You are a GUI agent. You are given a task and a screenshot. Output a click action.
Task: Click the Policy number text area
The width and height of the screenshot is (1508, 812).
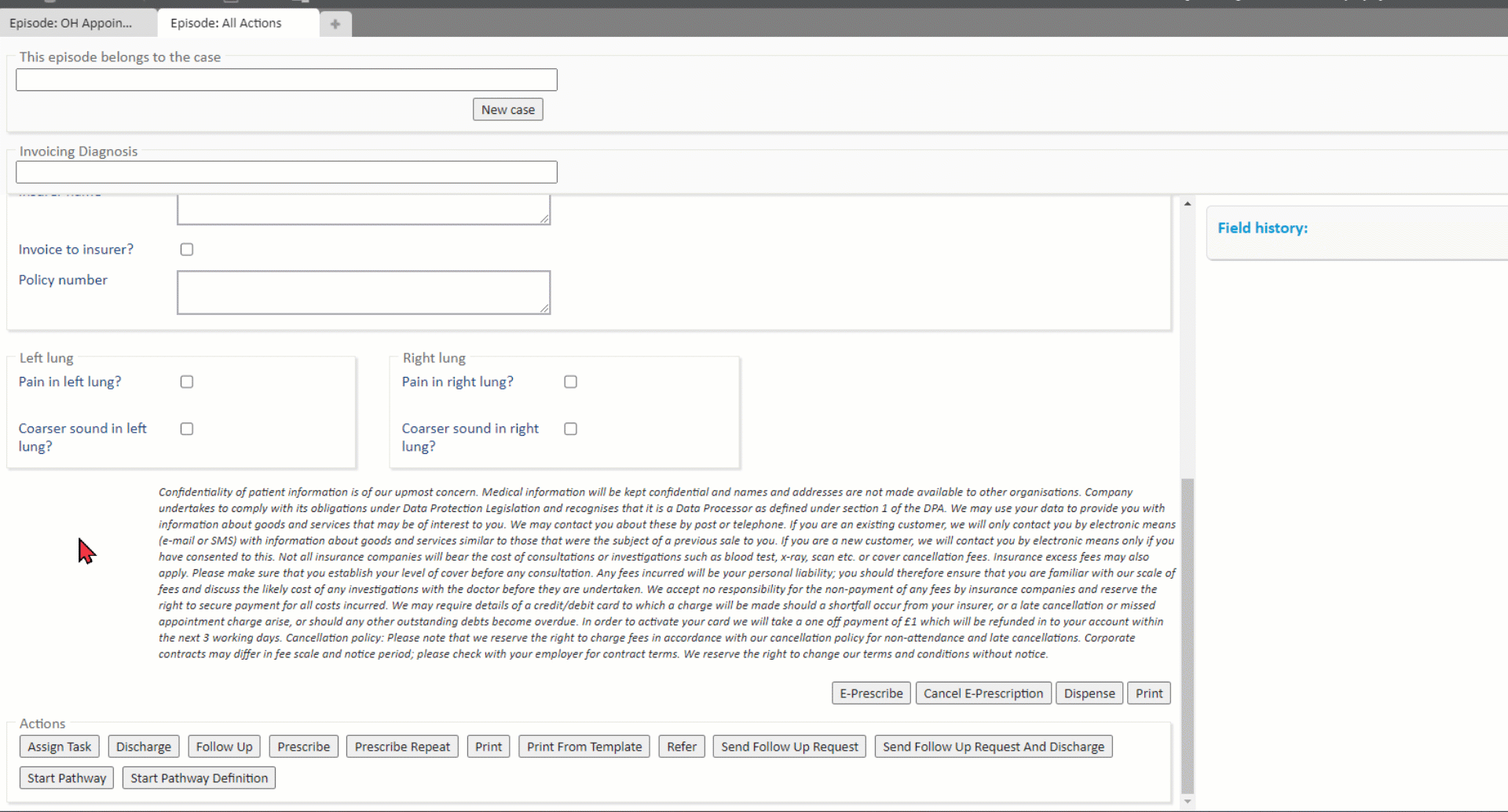[363, 293]
